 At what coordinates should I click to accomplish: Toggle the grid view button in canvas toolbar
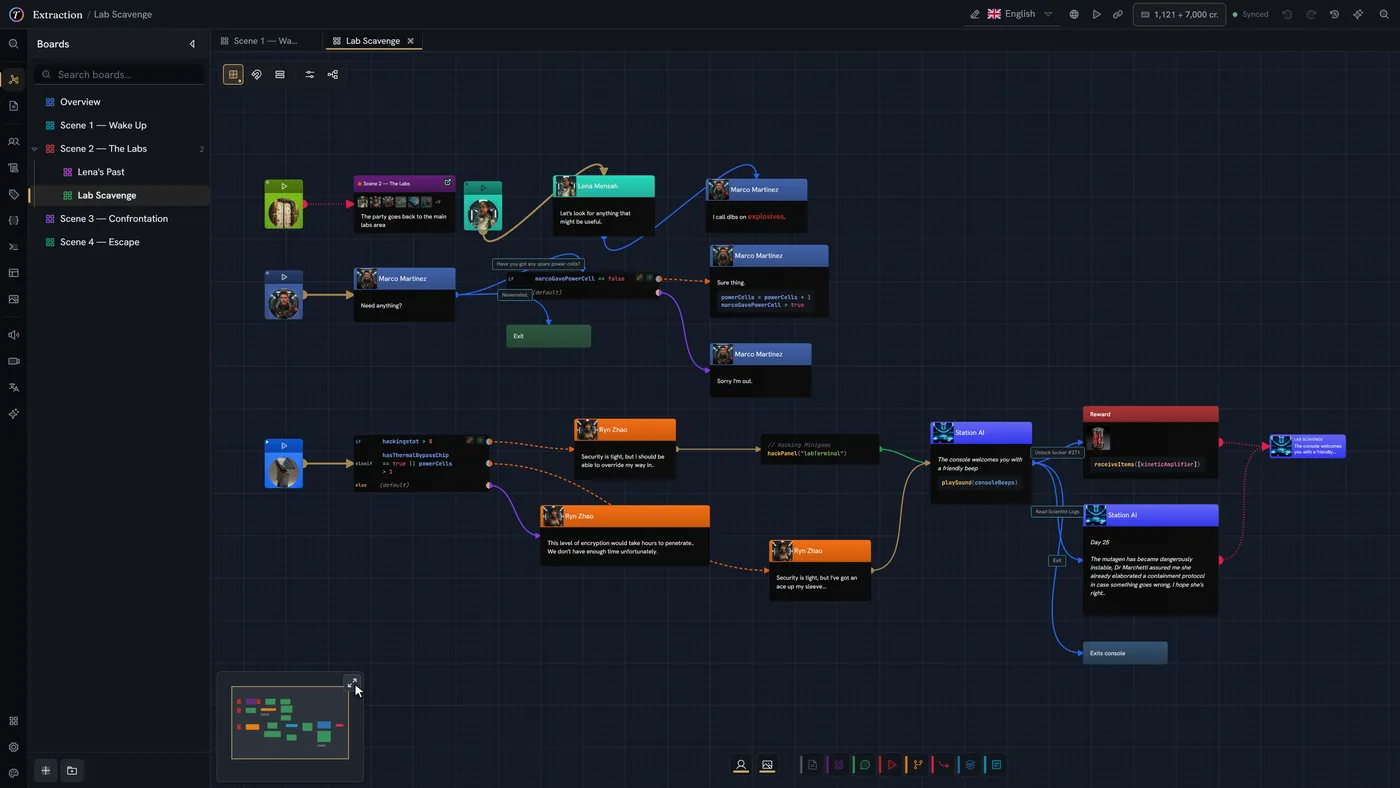(x=233, y=74)
